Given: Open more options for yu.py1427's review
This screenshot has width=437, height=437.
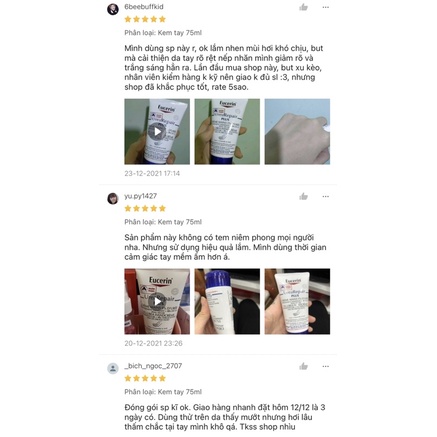Looking at the screenshot, I should [x=326, y=196].
